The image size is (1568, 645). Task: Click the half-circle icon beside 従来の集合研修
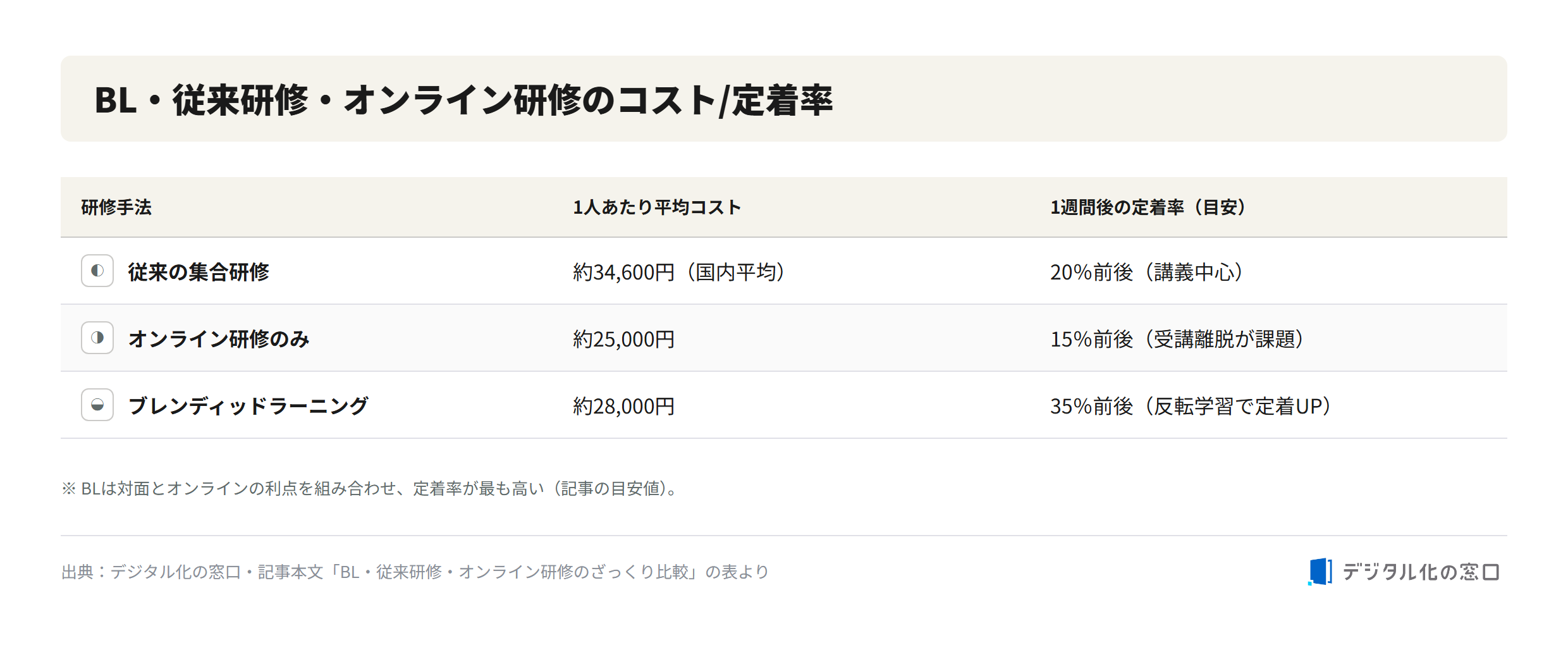coord(97,271)
